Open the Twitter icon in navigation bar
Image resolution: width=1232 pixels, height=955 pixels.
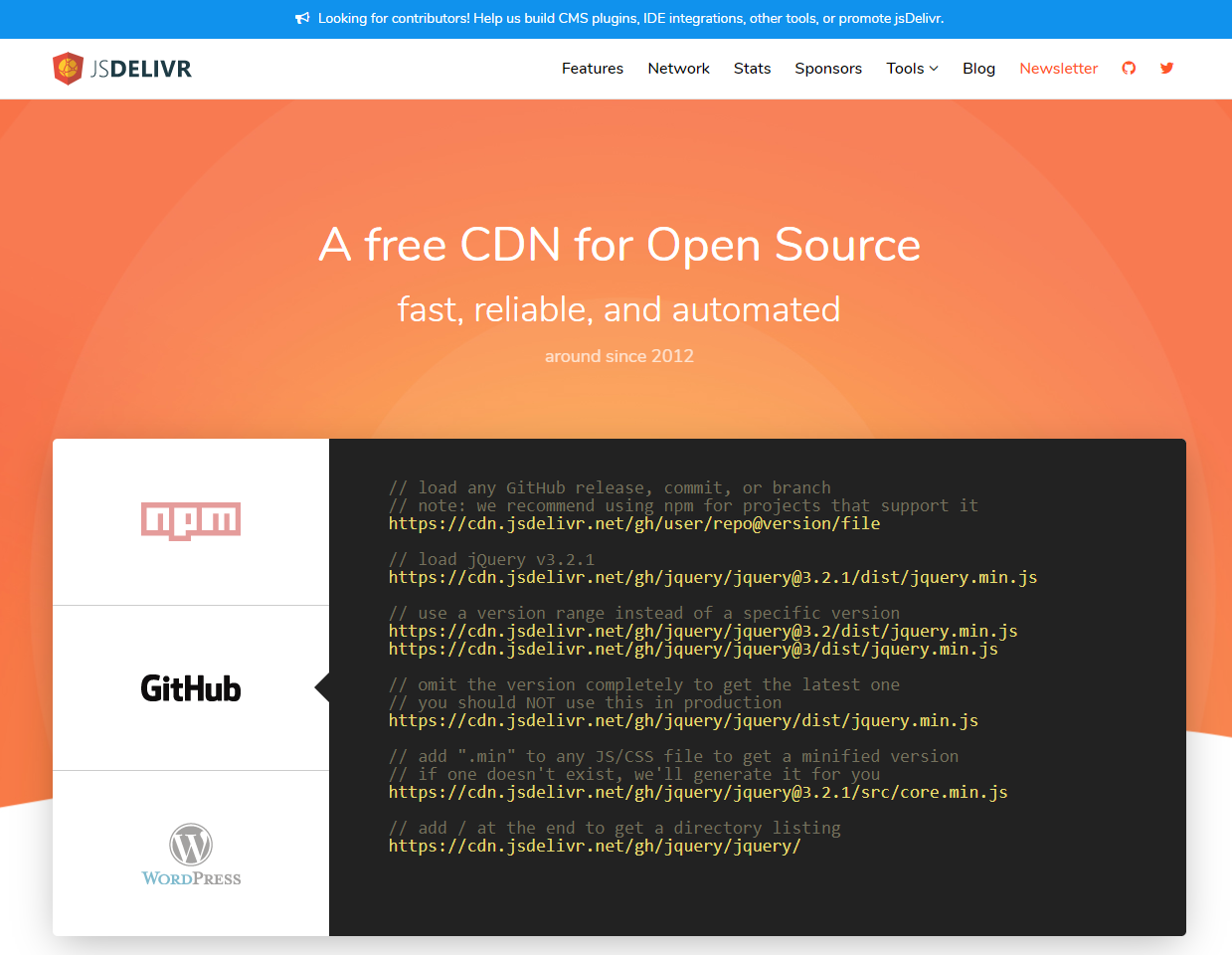(x=1167, y=69)
